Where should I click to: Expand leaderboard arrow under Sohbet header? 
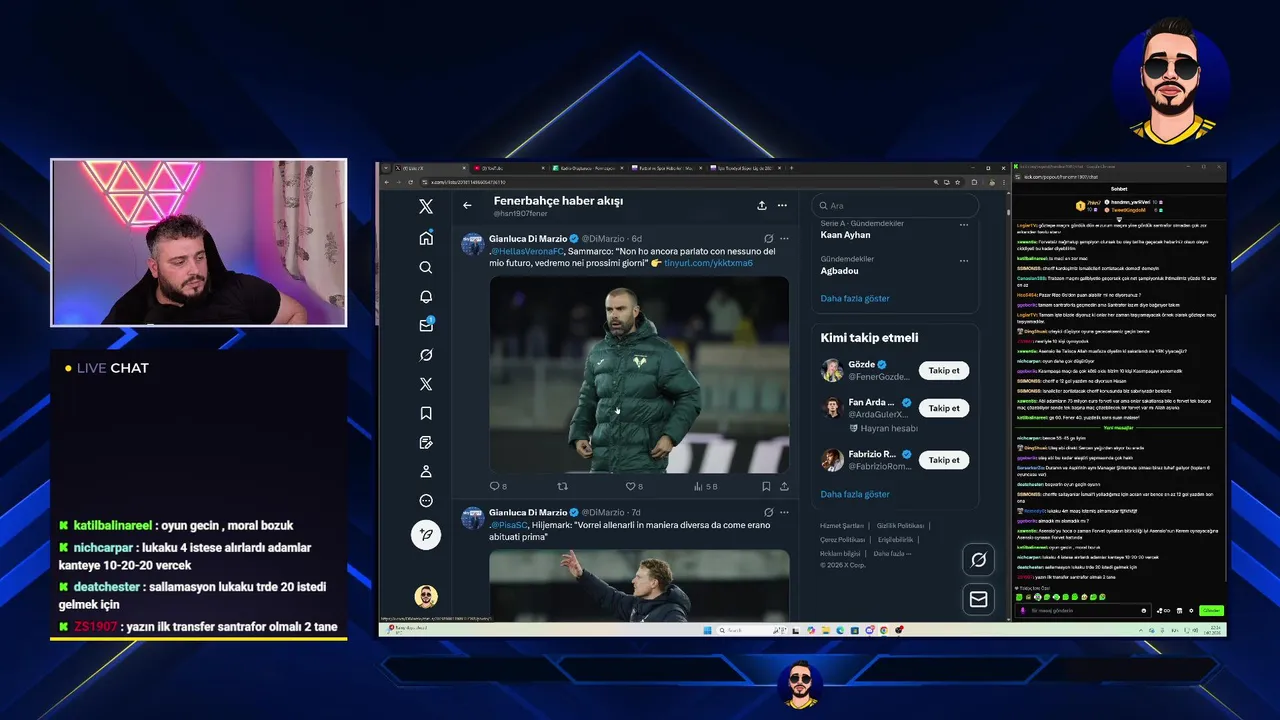(1119, 219)
